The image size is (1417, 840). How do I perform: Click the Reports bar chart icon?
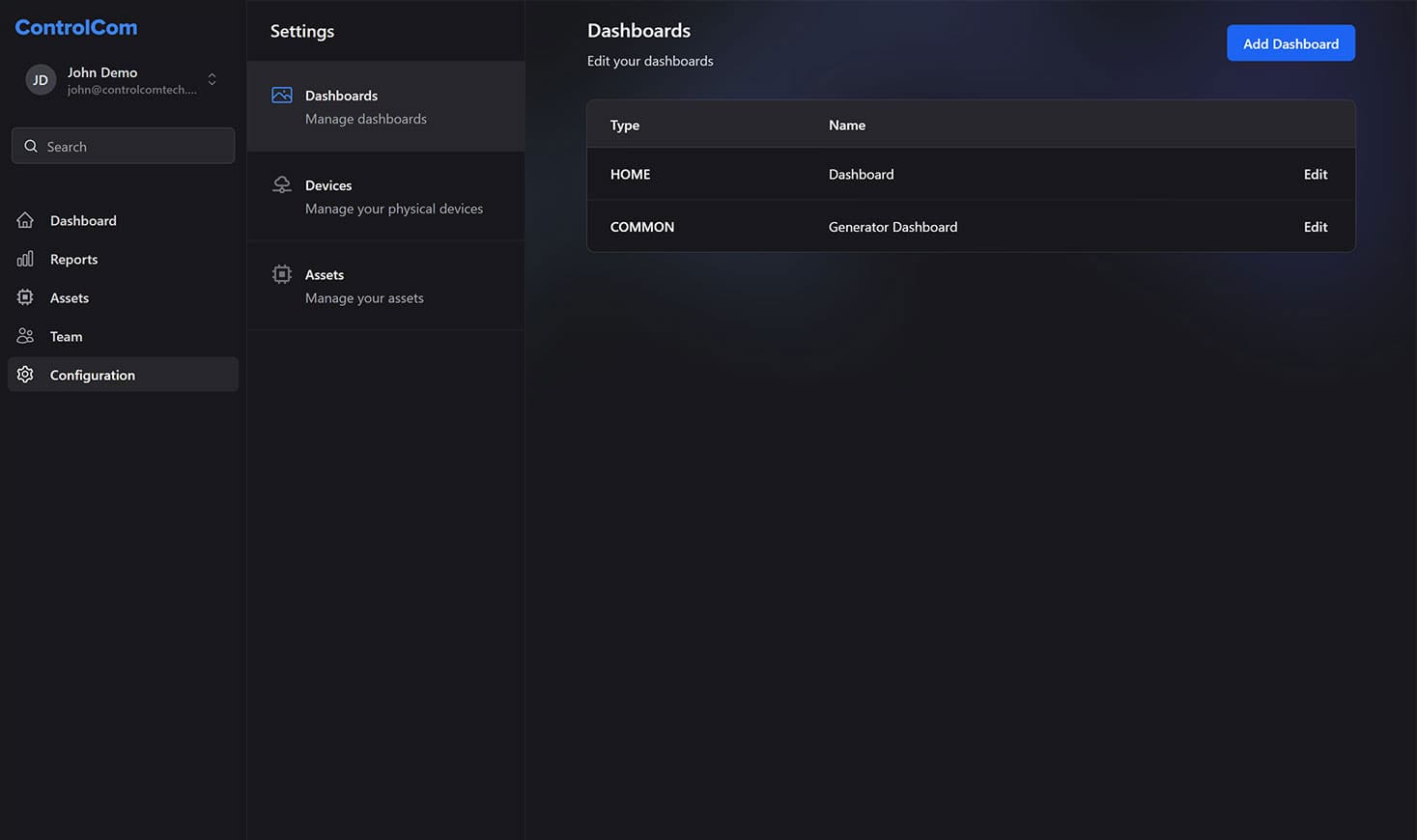tap(25, 259)
